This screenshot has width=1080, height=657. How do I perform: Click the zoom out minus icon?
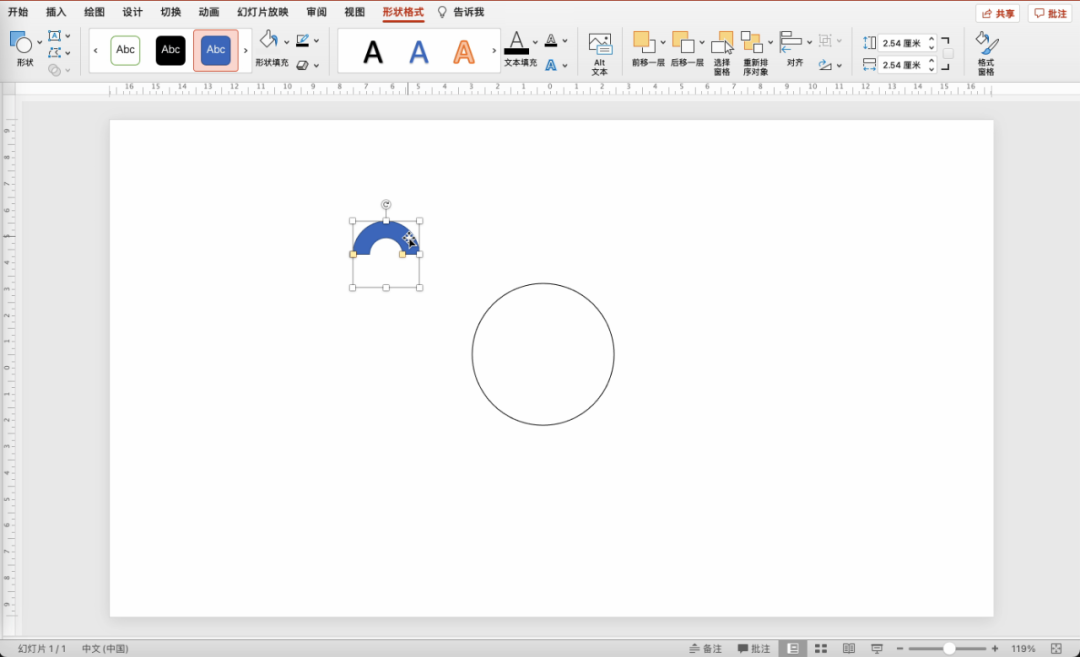coord(900,648)
